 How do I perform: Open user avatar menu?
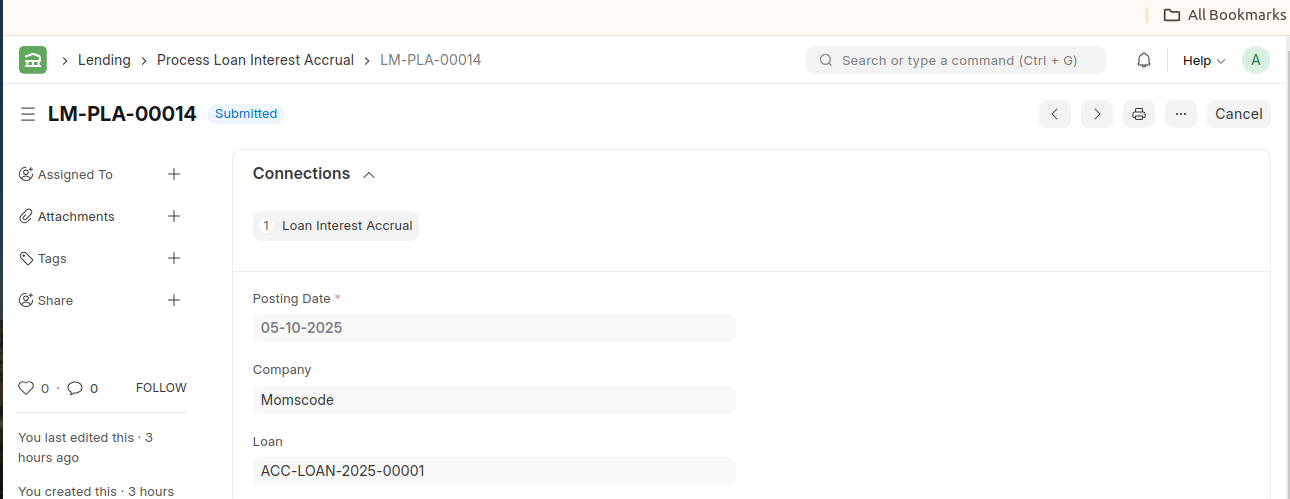tap(1255, 60)
